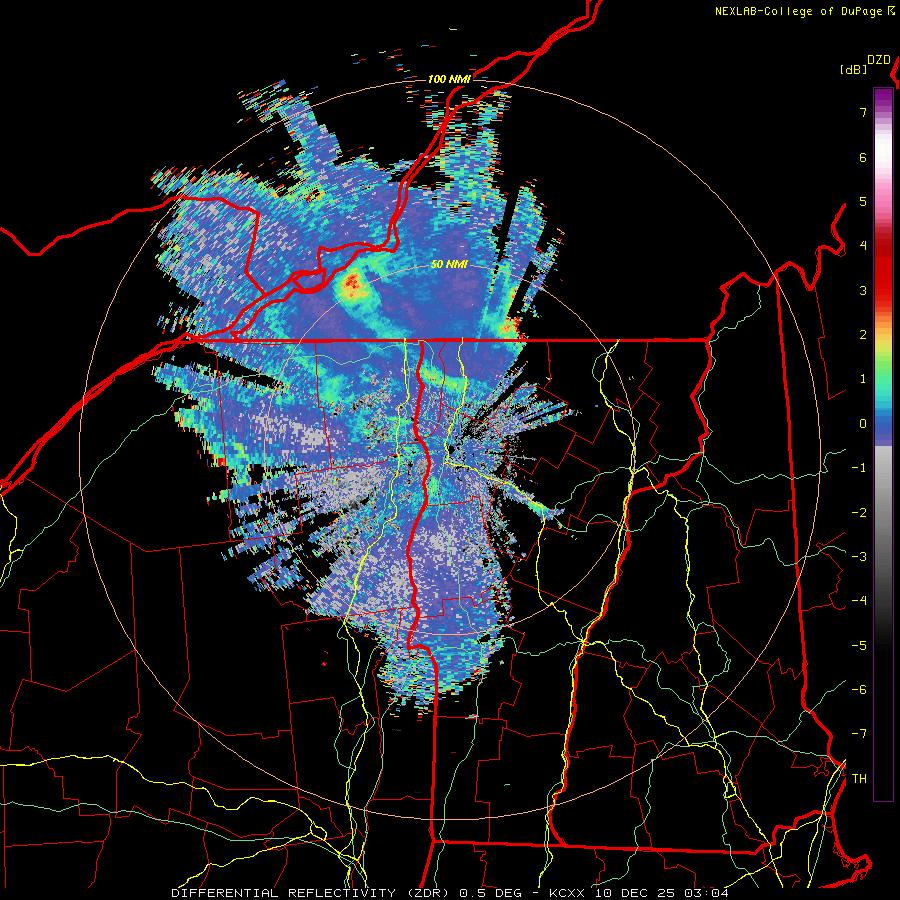Click the DZD label above the color bar
900x900 pixels.
[879, 60]
